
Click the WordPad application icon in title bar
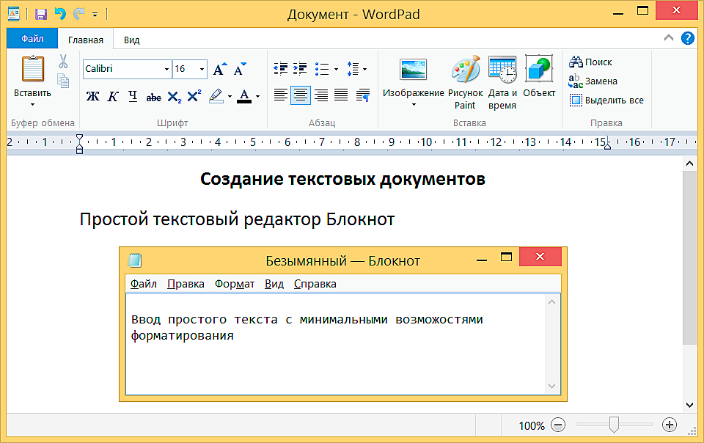click(14, 14)
